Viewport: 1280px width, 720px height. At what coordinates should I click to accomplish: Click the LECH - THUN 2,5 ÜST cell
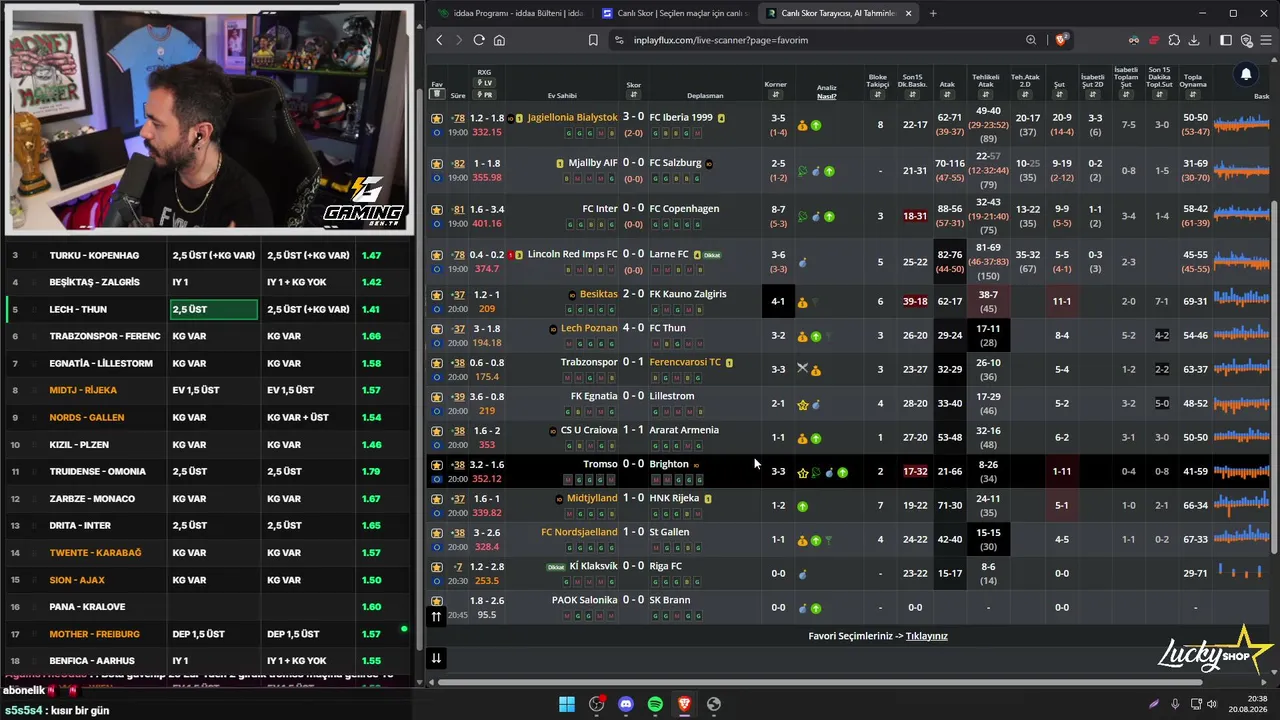[x=213, y=309]
